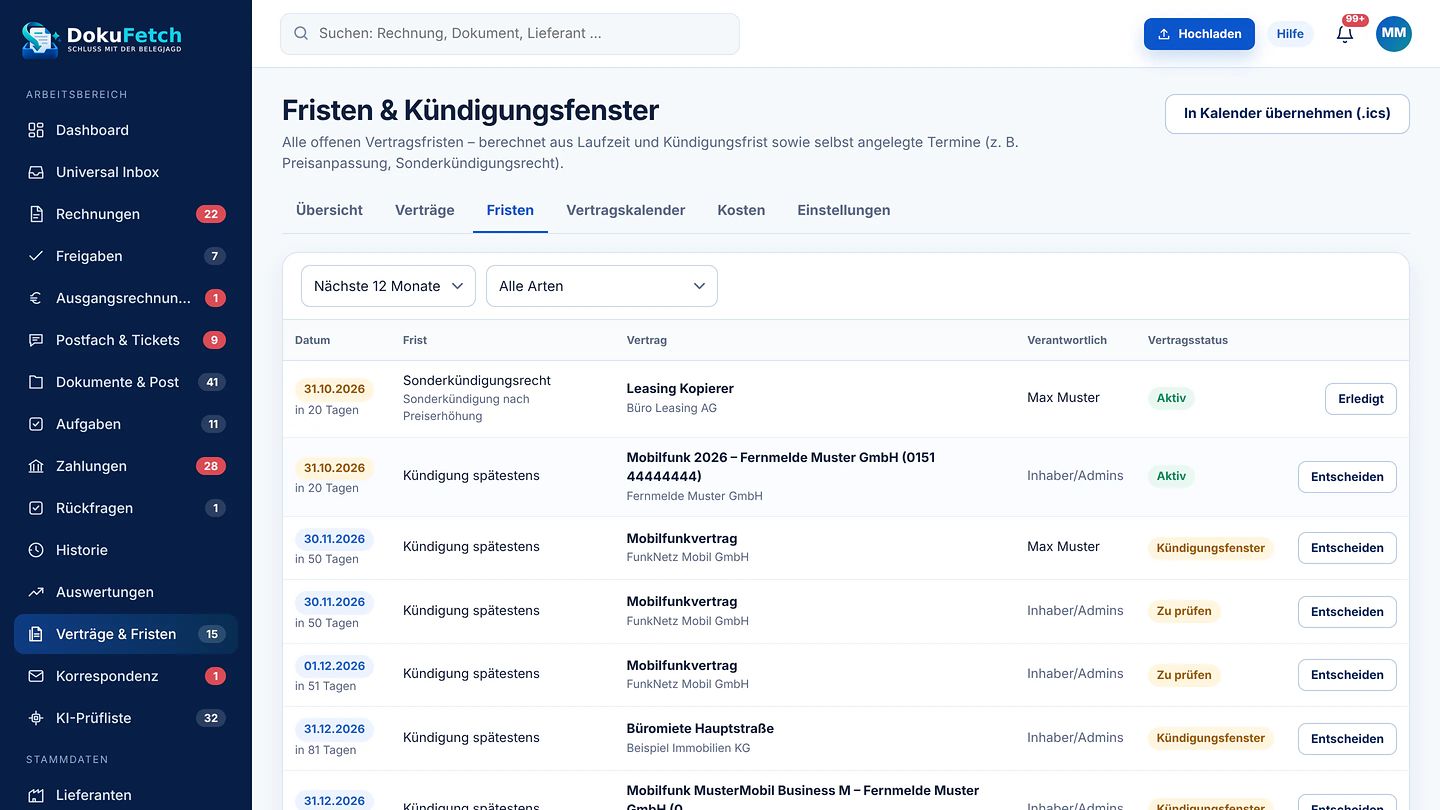Click the Rückfragen icon in sidebar
Viewport: 1440px width, 810px height.
36,508
